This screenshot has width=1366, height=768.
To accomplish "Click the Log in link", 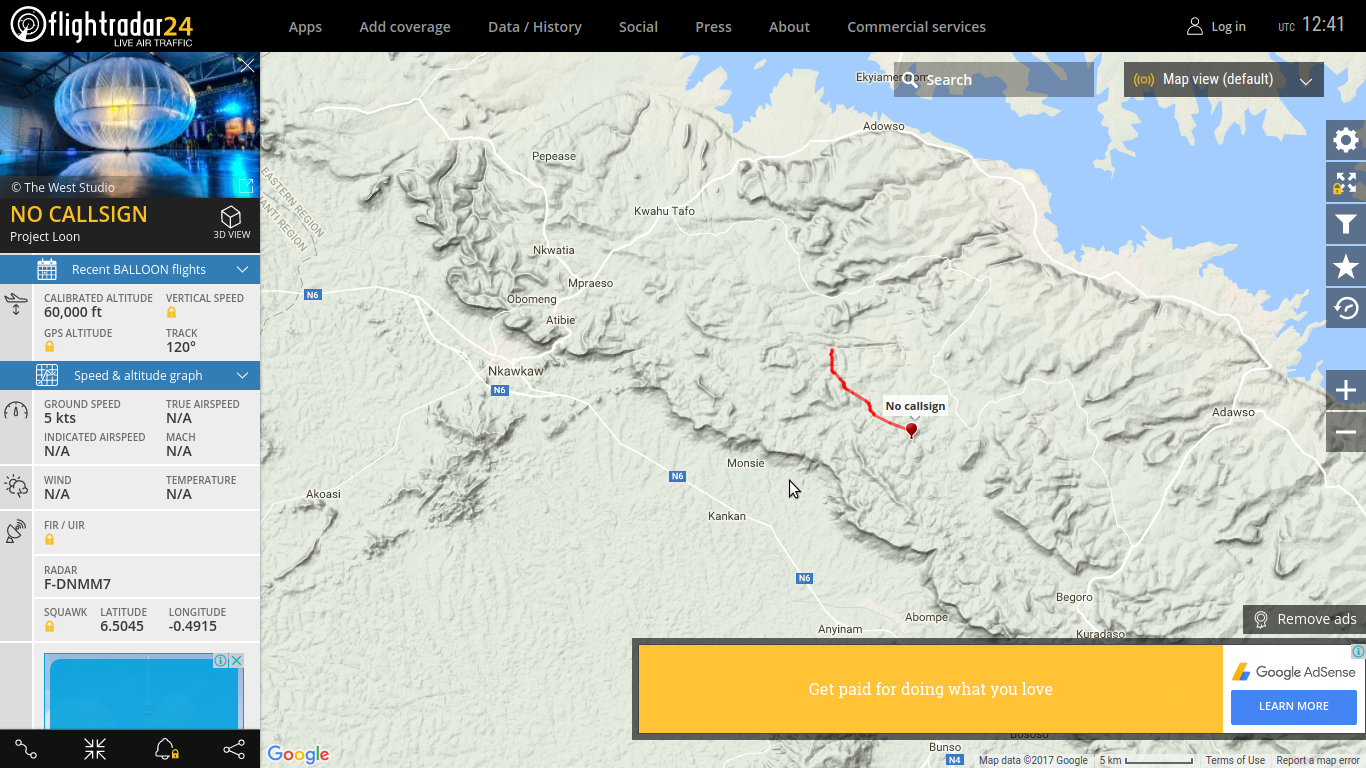I will pyautogui.click(x=1216, y=27).
